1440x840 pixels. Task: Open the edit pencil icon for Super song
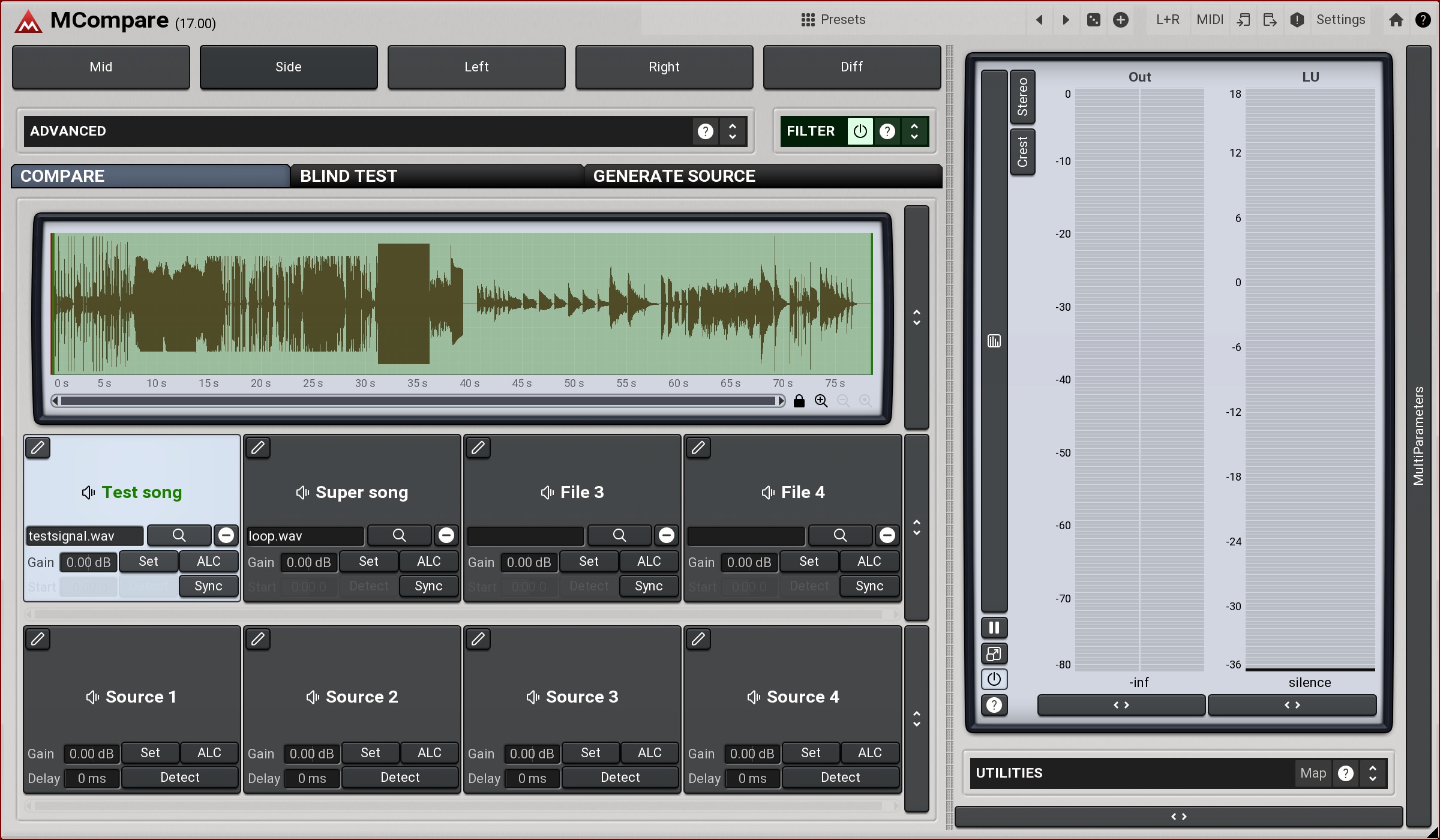pyautogui.click(x=258, y=448)
